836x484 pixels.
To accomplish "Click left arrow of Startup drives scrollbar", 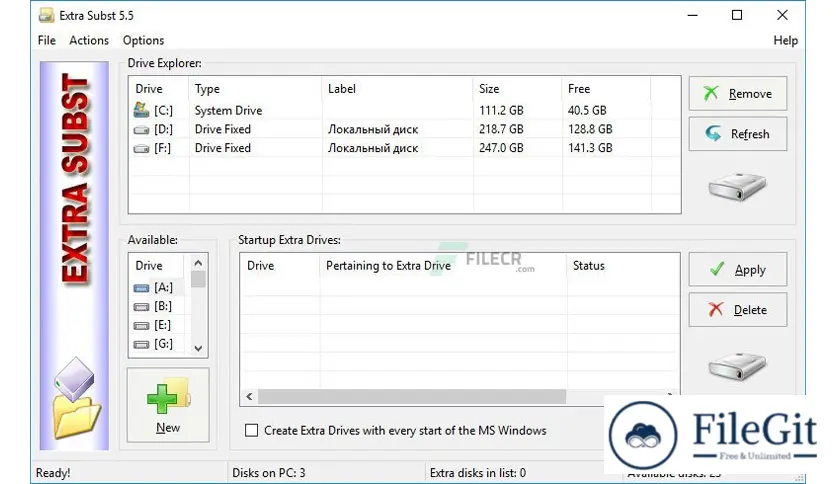I will 249,397.
